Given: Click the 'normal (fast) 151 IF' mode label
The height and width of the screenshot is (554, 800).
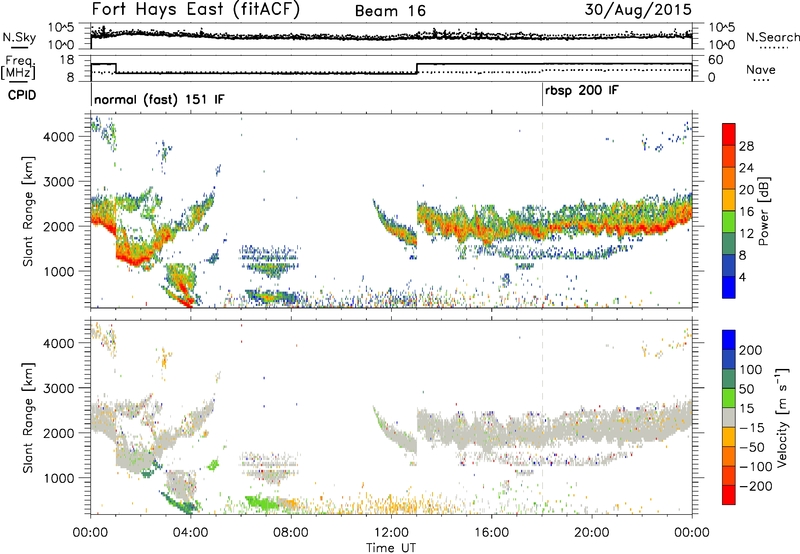Looking at the screenshot, I should point(159,99).
